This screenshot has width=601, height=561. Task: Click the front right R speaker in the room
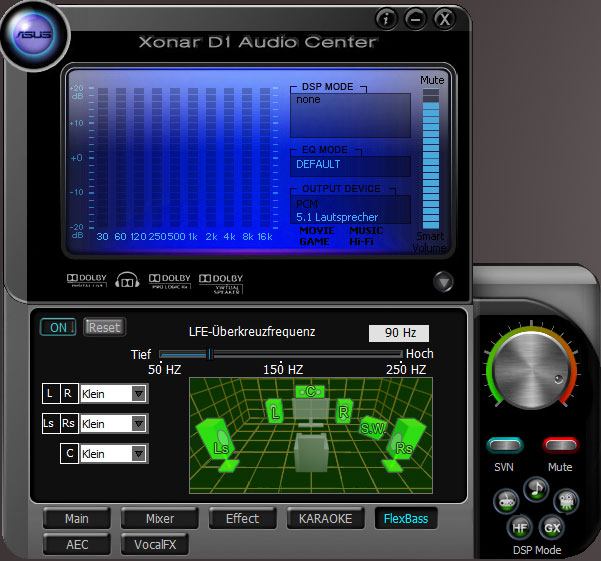343,411
